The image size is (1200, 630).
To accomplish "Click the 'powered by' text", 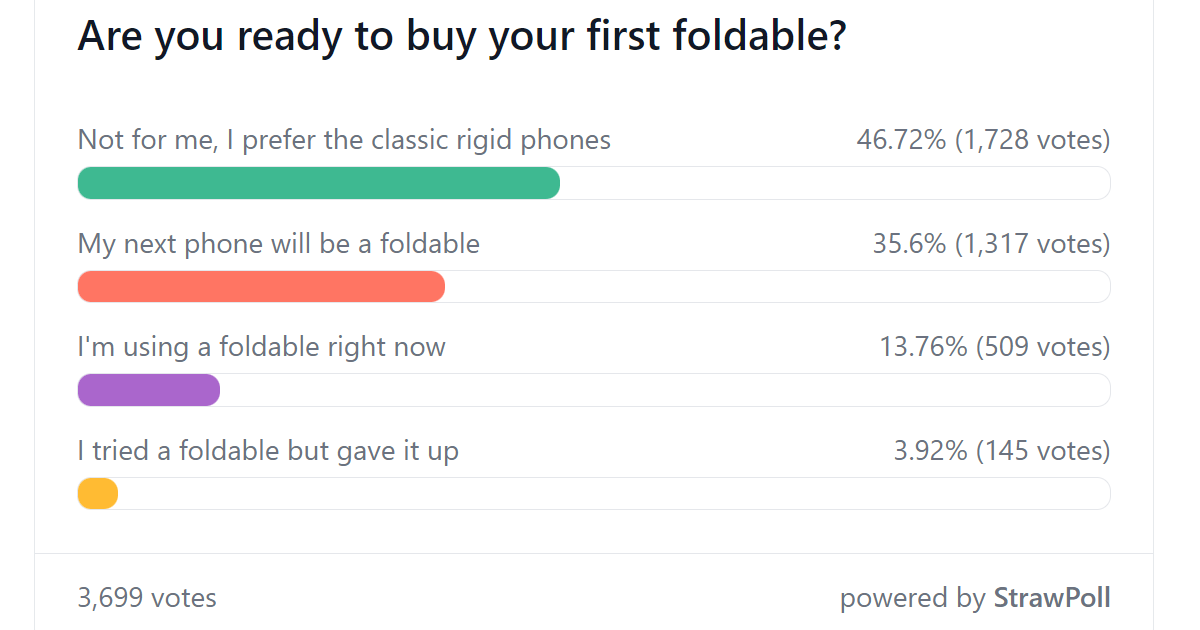I will [x=913, y=599].
